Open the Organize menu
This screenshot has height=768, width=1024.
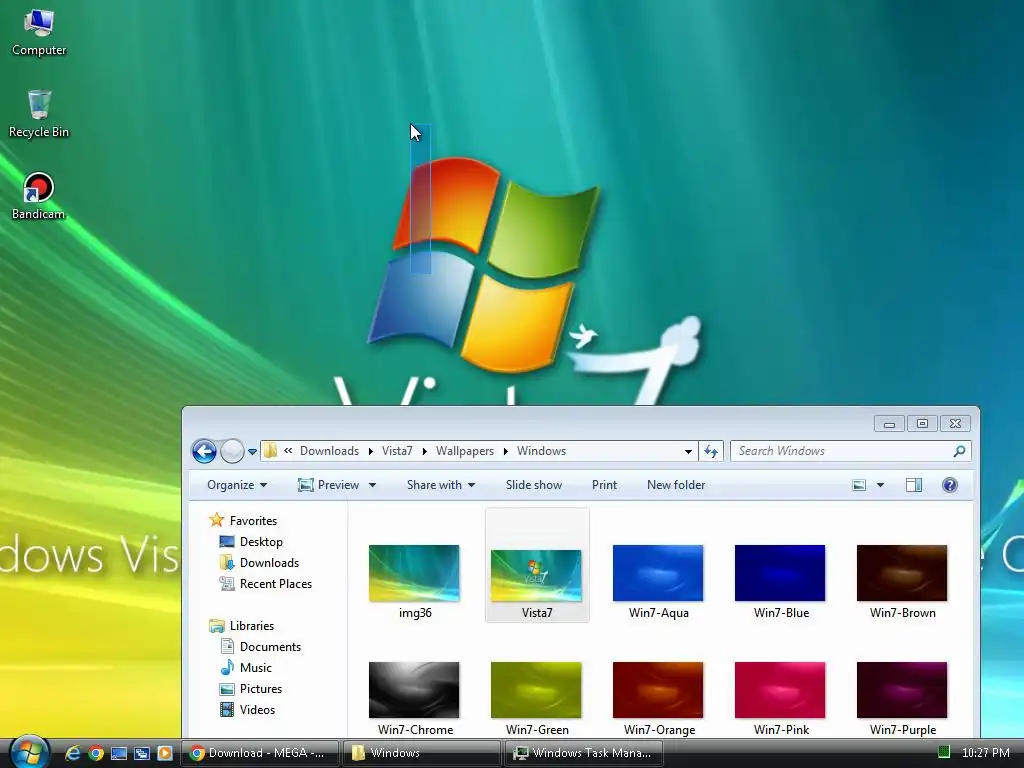coord(236,485)
